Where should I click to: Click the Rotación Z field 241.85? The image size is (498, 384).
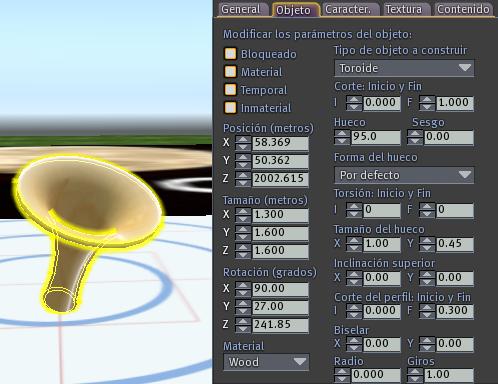tap(280, 325)
